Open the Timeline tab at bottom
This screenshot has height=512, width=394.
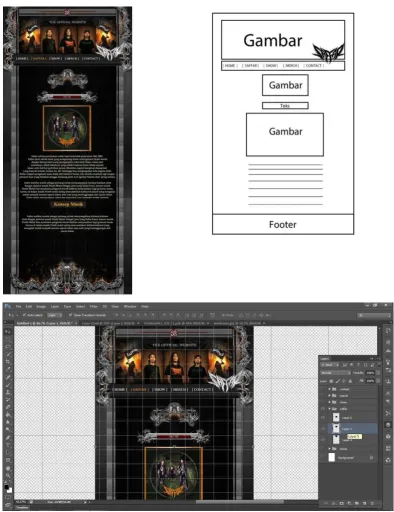[22, 507]
